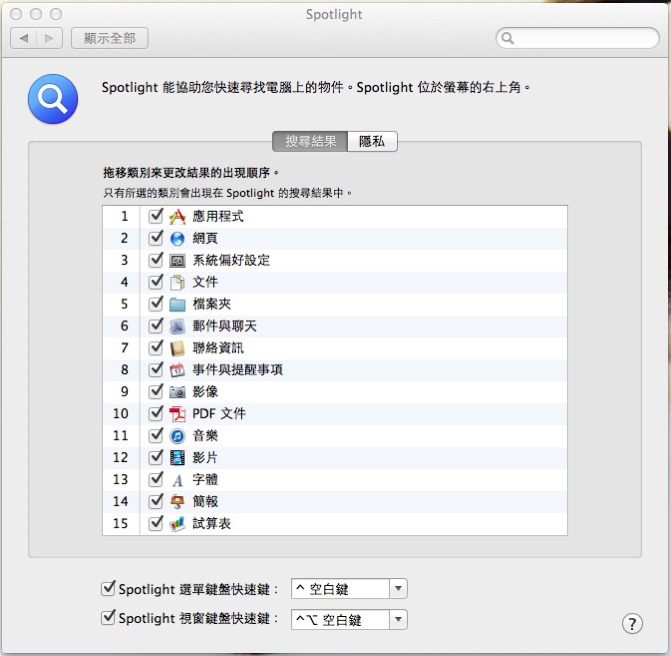Go back with the left arrow button
The image size is (671, 656).
[x=24, y=38]
